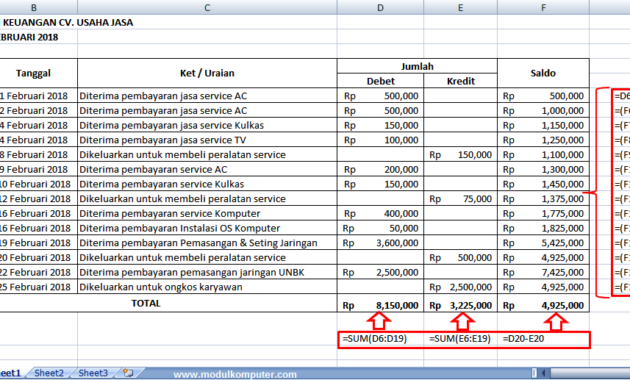Select description 'Diterima pembayaran jasa service TV'
Image resolution: width=630 pixels, height=380 pixels.
(x=207, y=140)
